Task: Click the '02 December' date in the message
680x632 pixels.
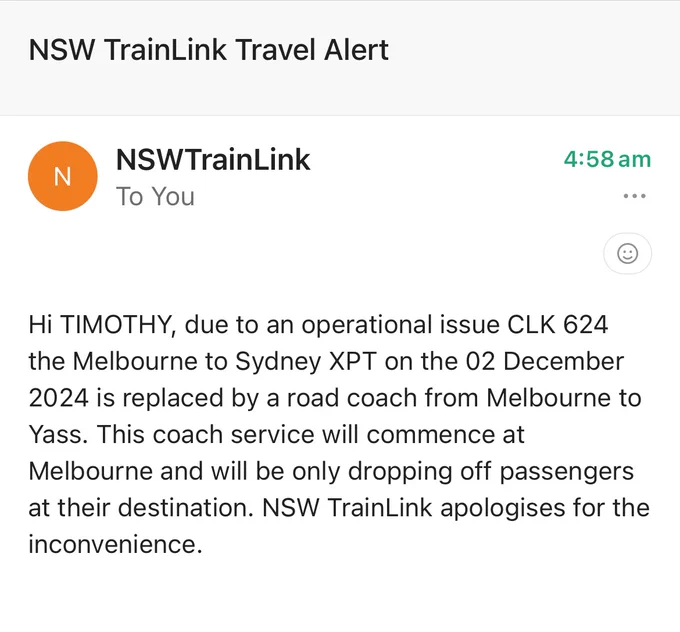Action: (x=545, y=361)
